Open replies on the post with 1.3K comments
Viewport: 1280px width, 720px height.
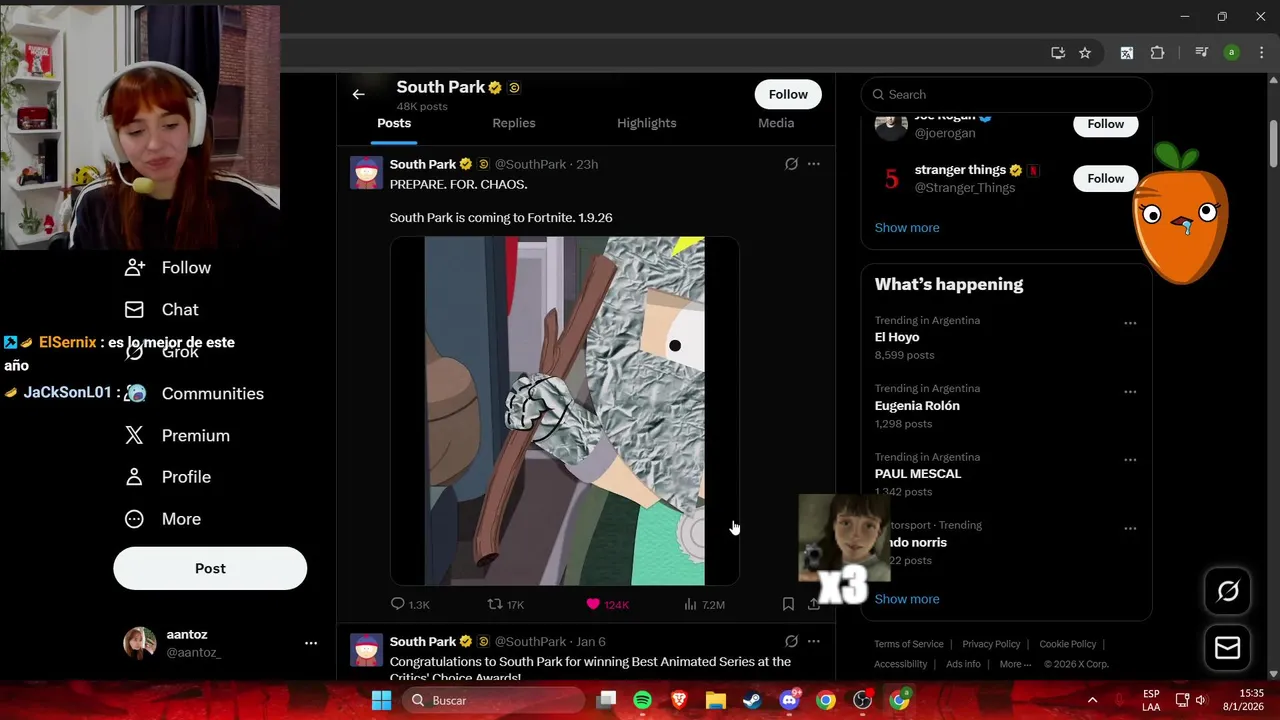(x=409, y=604)
